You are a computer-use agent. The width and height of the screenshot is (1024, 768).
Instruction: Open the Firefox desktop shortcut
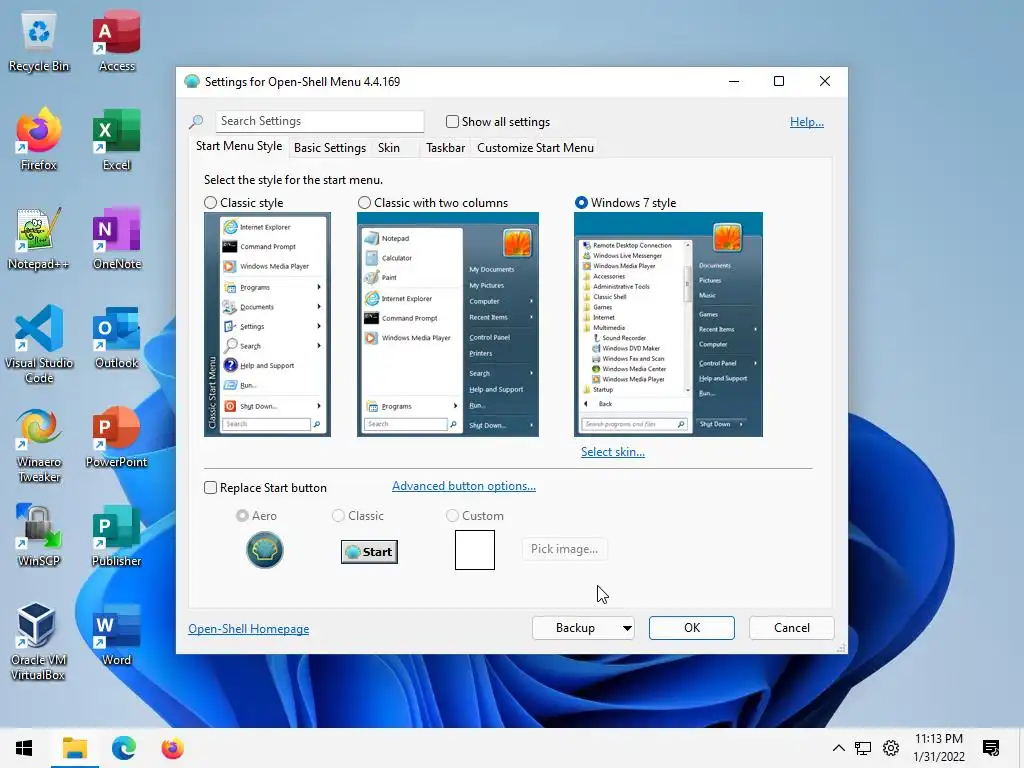coord(39,139)
